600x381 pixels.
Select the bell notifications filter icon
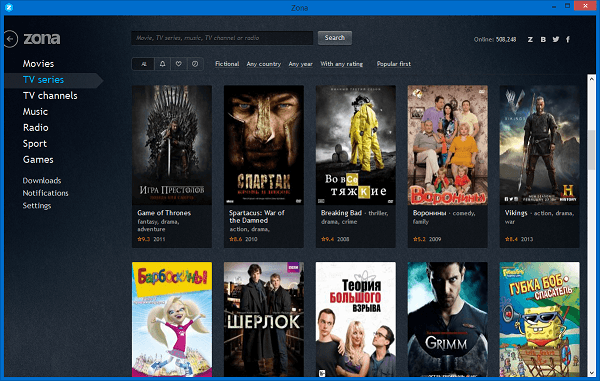pyautogui.click(x=163, y=64)
